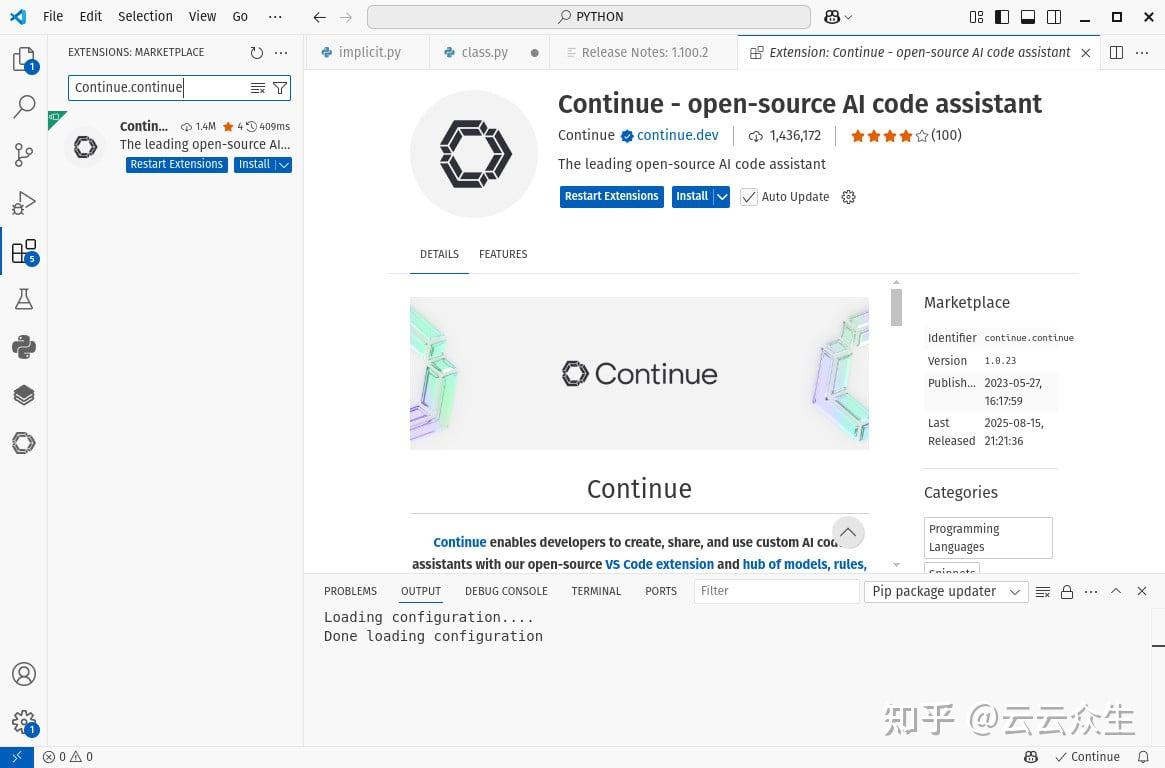The width and height of the screenshot is (1165, 768).
Task: Toggle the Auto Update checkbox
Action: click(x=749, y=197)
